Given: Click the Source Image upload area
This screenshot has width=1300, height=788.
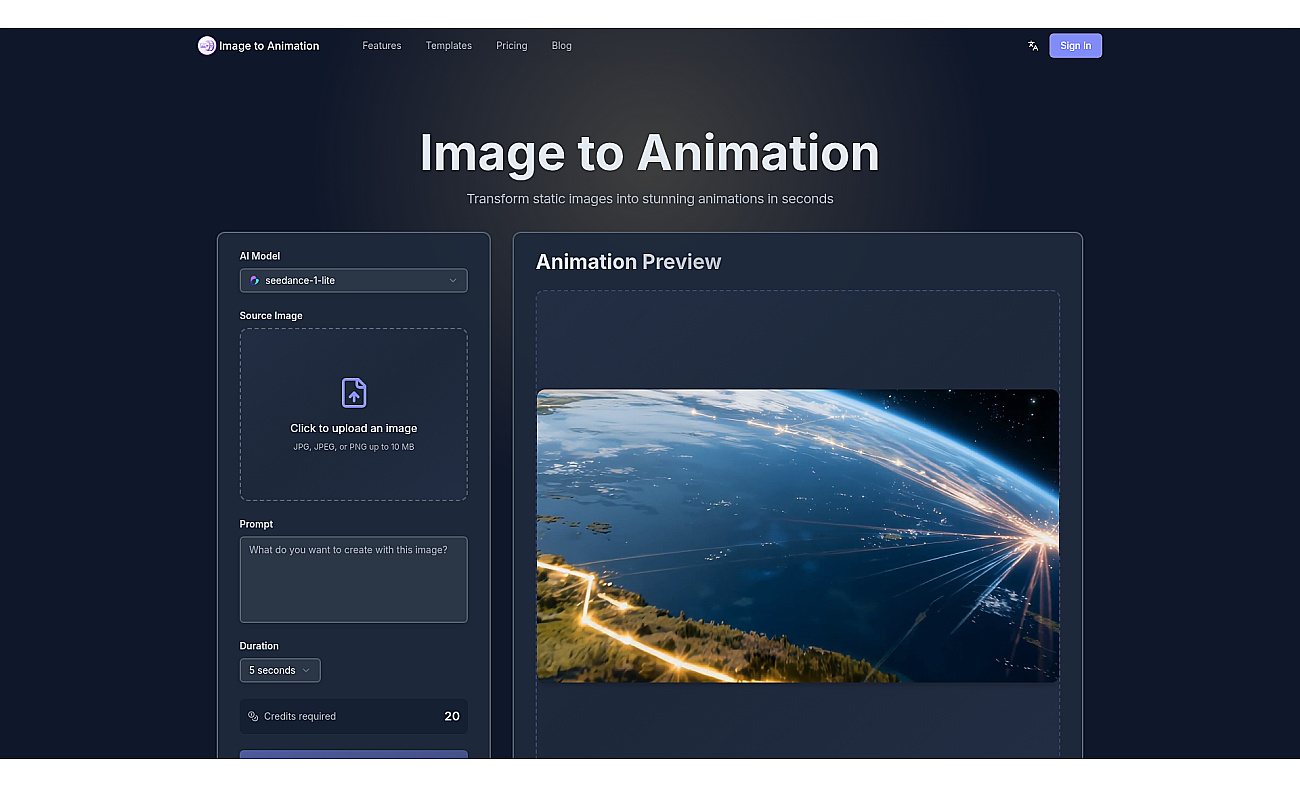Looking at the screenshot, I should [x=353, y=414].
